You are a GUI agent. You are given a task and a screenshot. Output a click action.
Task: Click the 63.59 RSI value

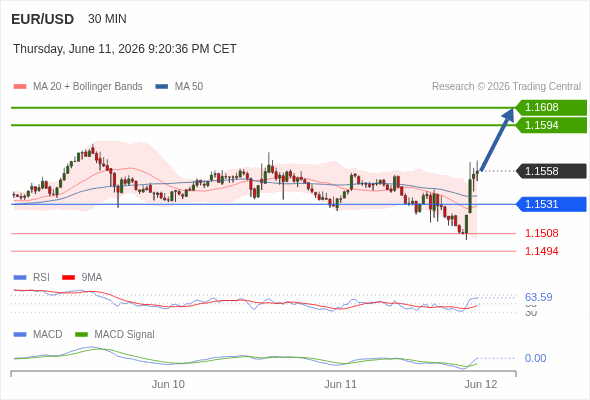(x=538, y=297)
